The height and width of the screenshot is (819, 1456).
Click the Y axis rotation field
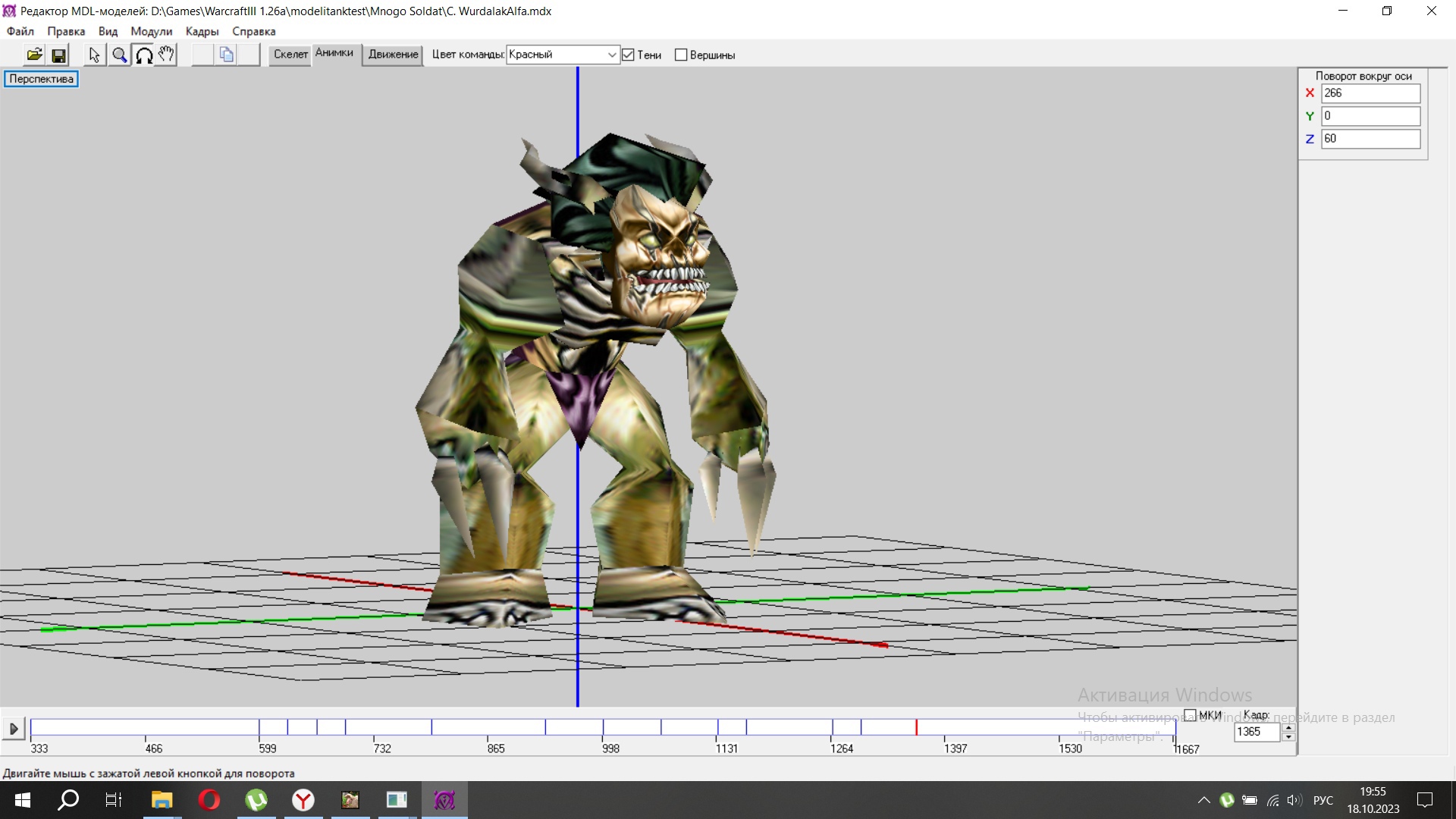click(x=1370, y=116)
